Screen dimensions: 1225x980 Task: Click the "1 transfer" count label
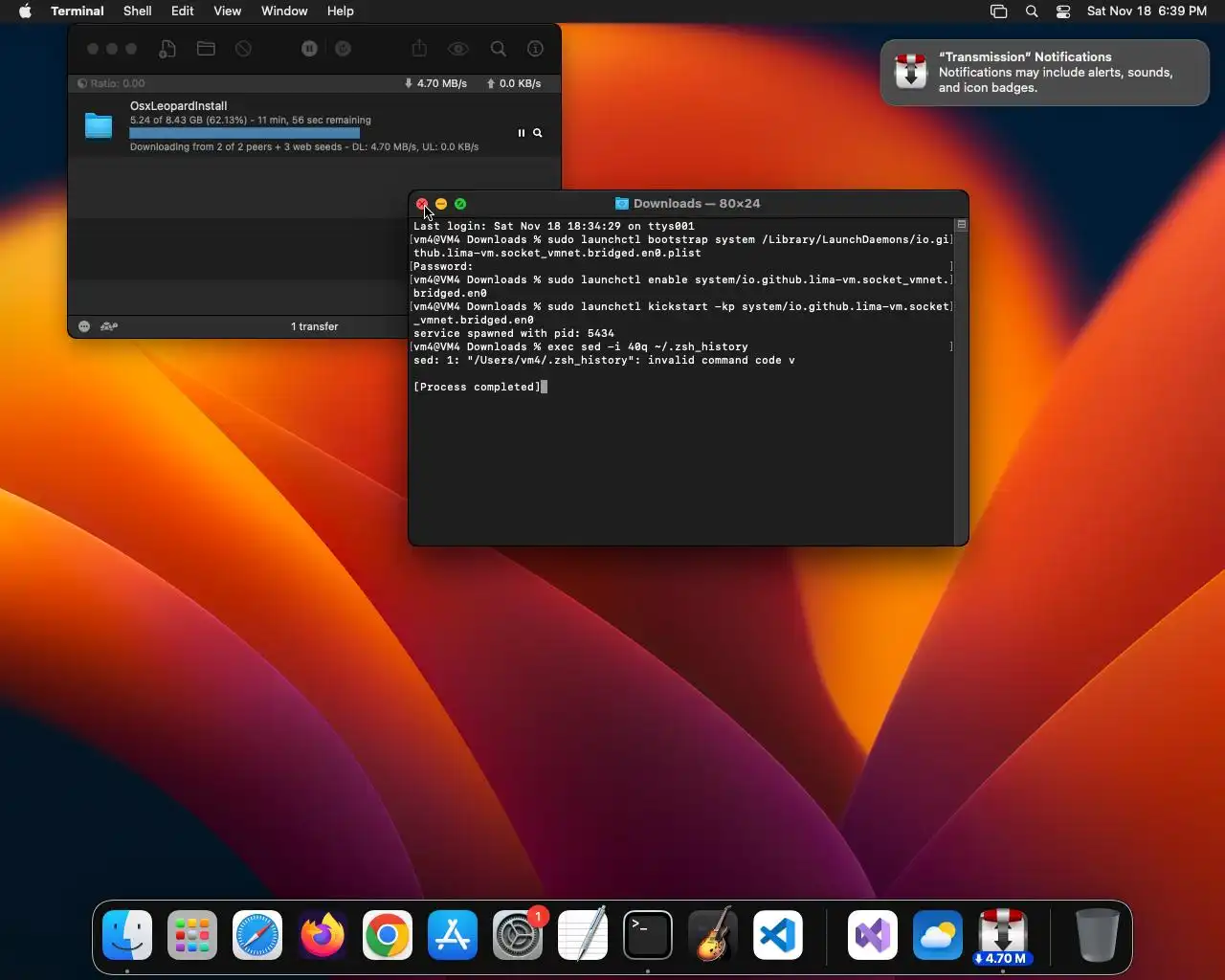pos(314,326)
